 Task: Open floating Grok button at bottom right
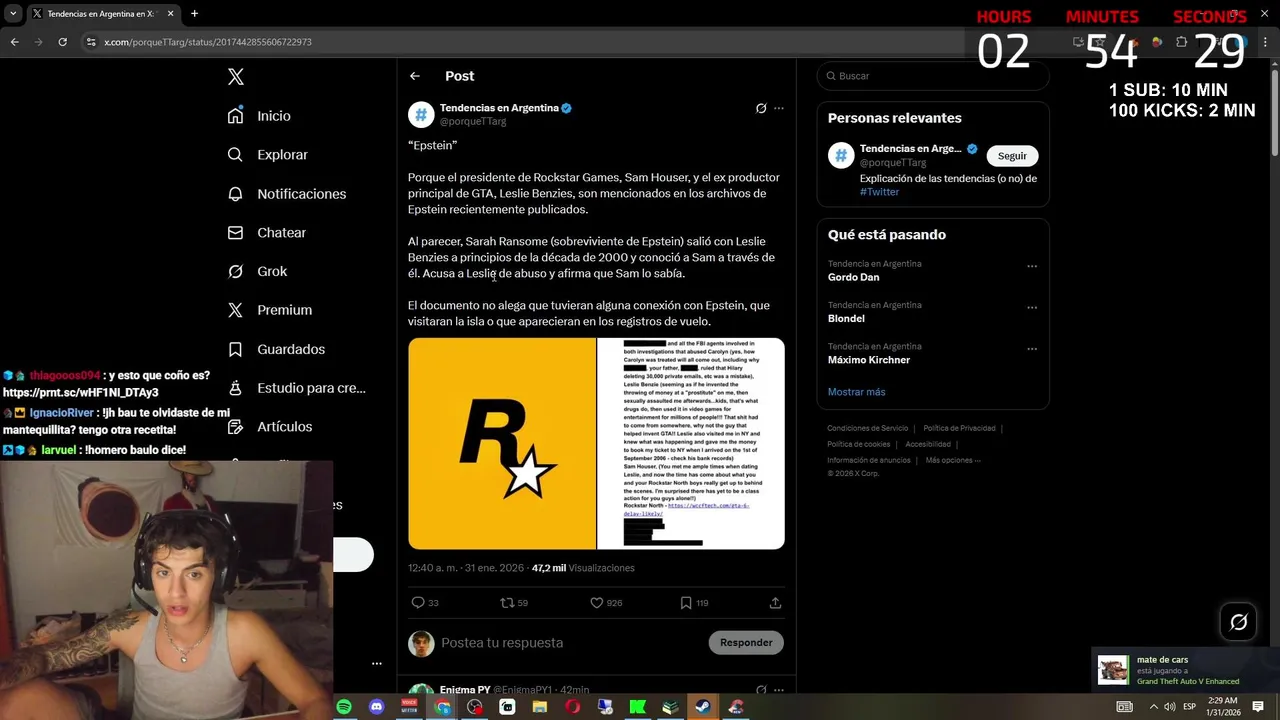pyautogui.click(x=1238, y=622)
